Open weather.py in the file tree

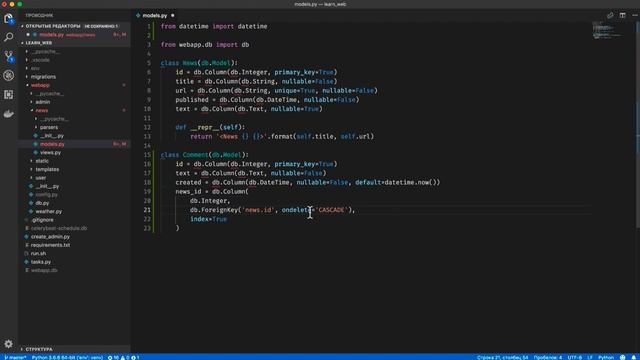pyautogui.click(x=49, y=211)
